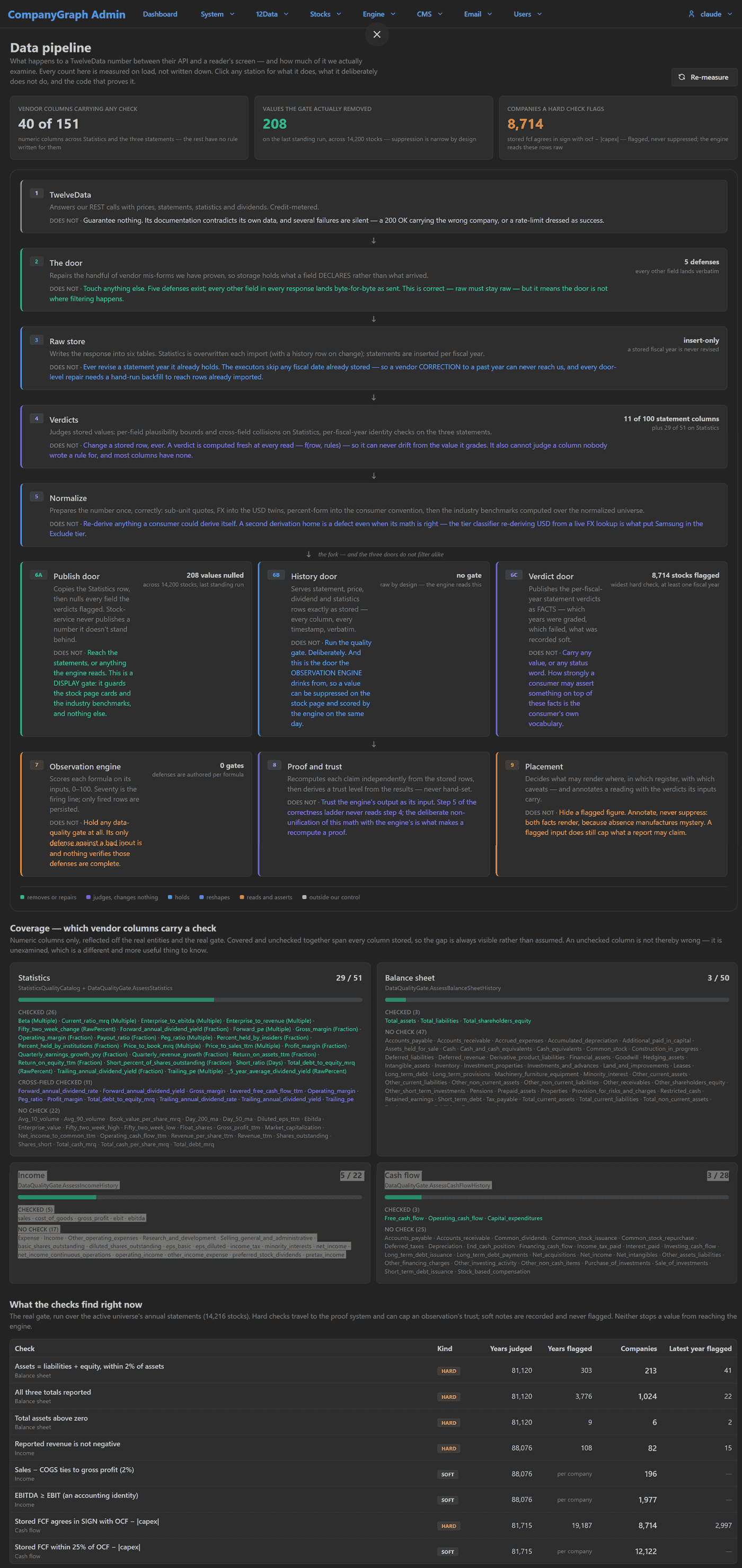
Task: Expand the Users dropdown menu
Action: [527, 14]
